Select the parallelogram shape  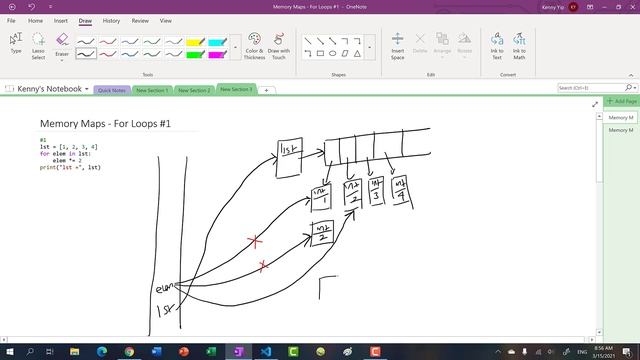pyautogui.click(x=345, y=53)
